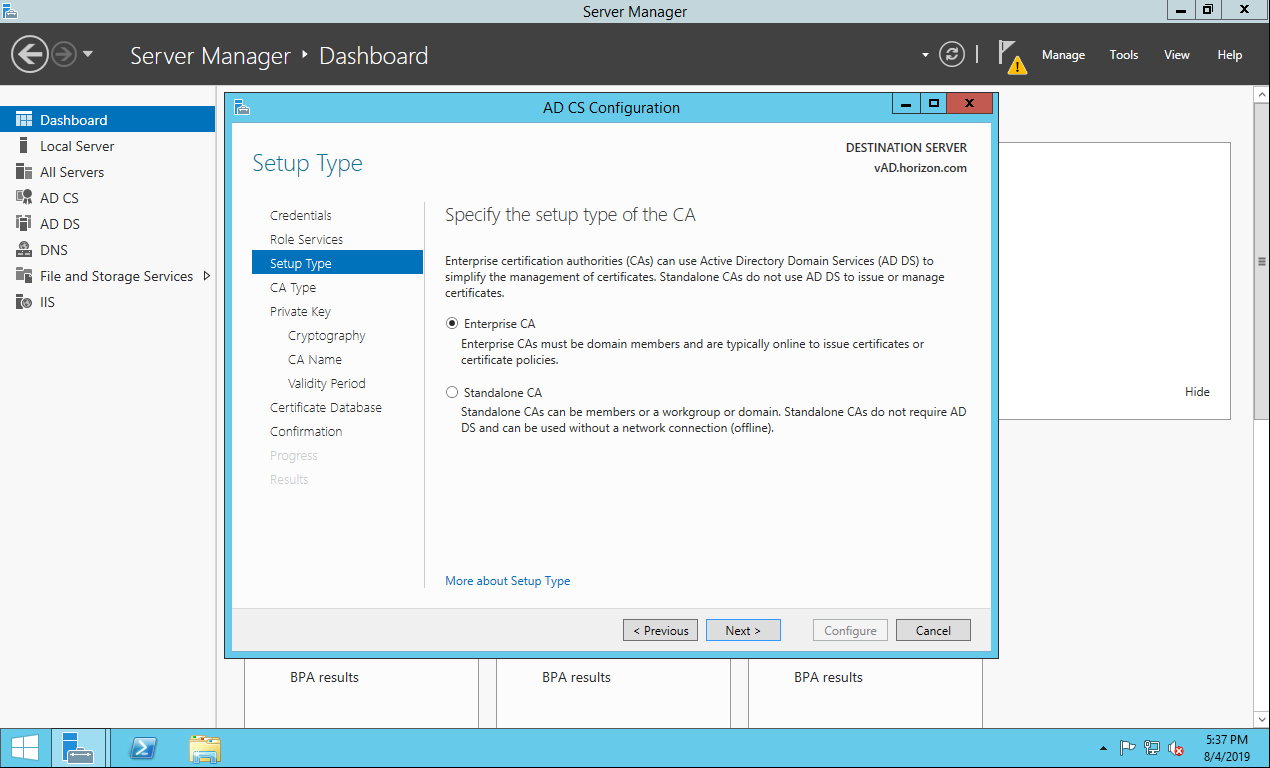Select the AD CS sidebar icon

pos(23,198)
